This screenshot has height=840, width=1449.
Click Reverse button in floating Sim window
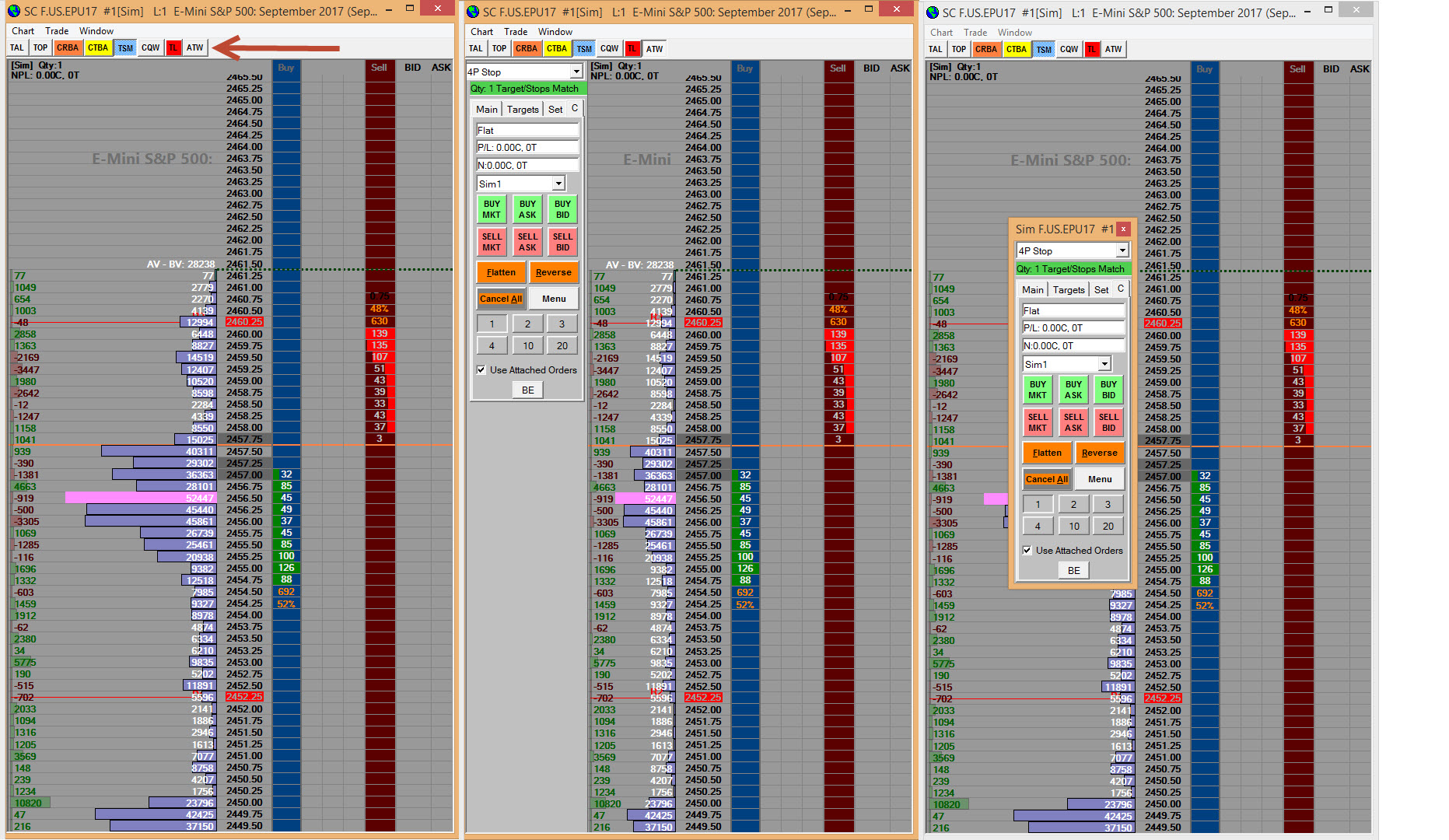coord(1099,453)
